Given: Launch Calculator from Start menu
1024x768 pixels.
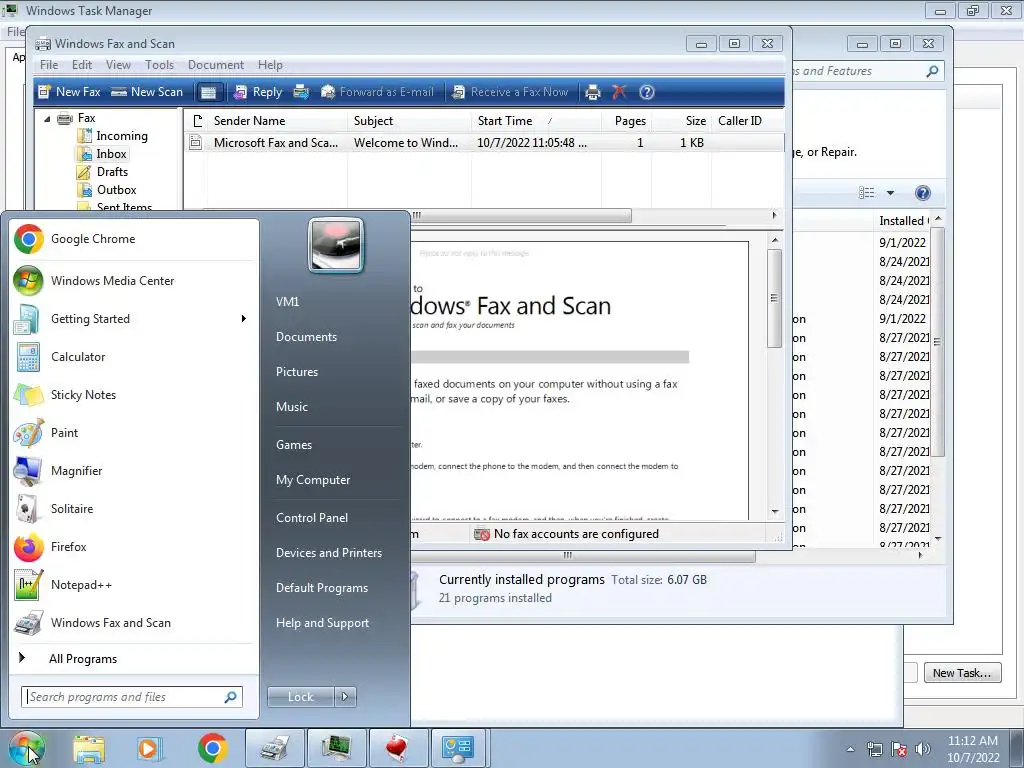Looking at the screenshot, I should tap(133, 357).
